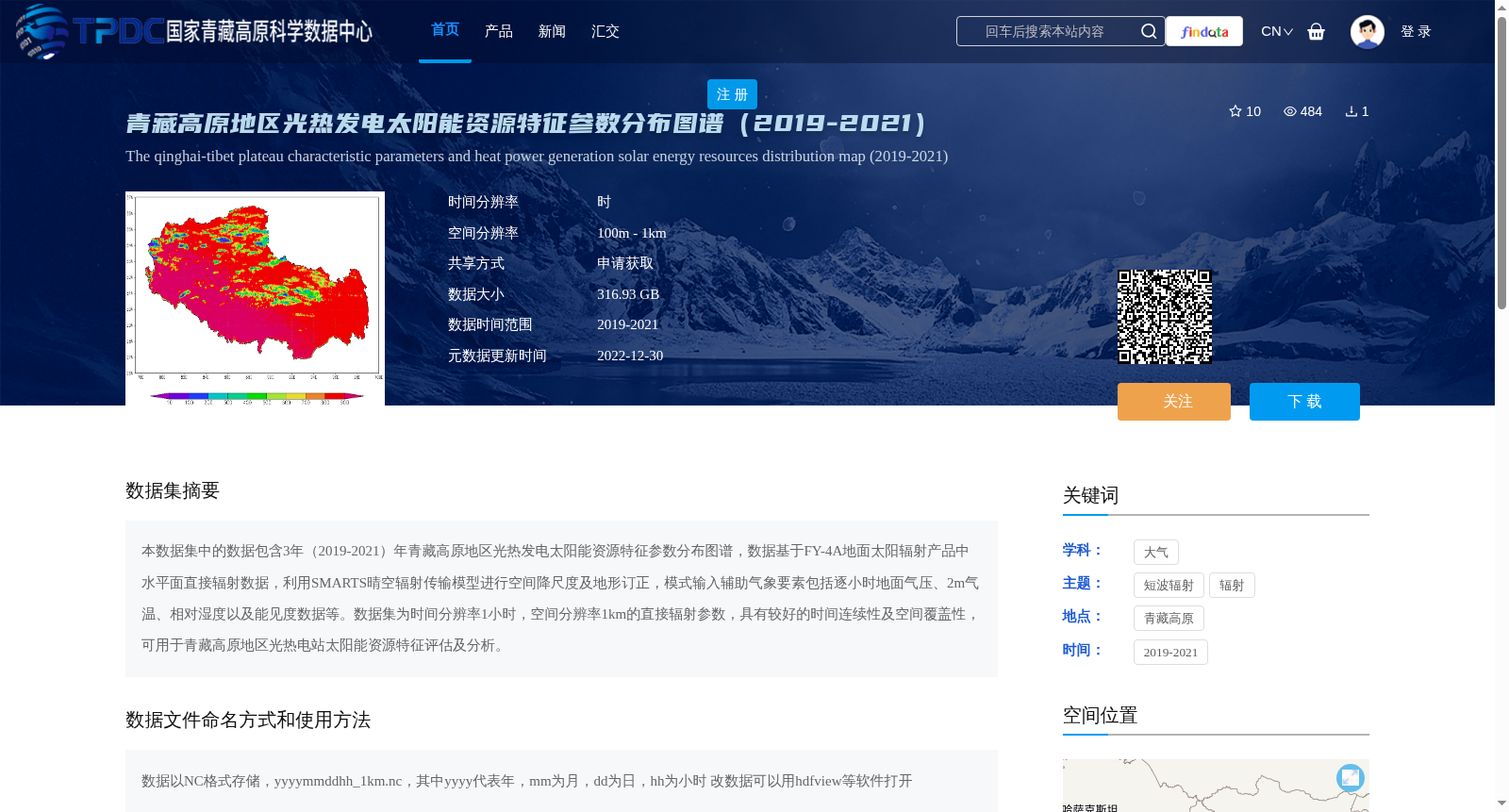The width and height of the screenshot is (1509, 812).
Task: Click the 青藏高原 location keyword tag
Action: (1169, 619)
